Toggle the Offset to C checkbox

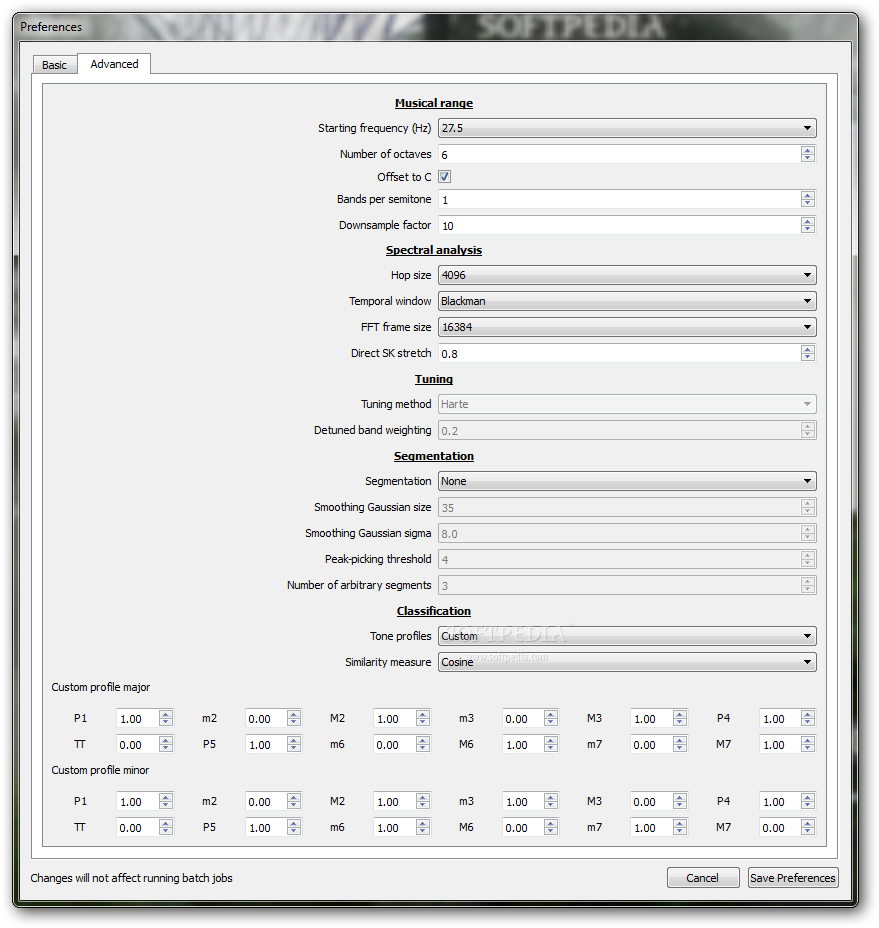click(445, 176)
